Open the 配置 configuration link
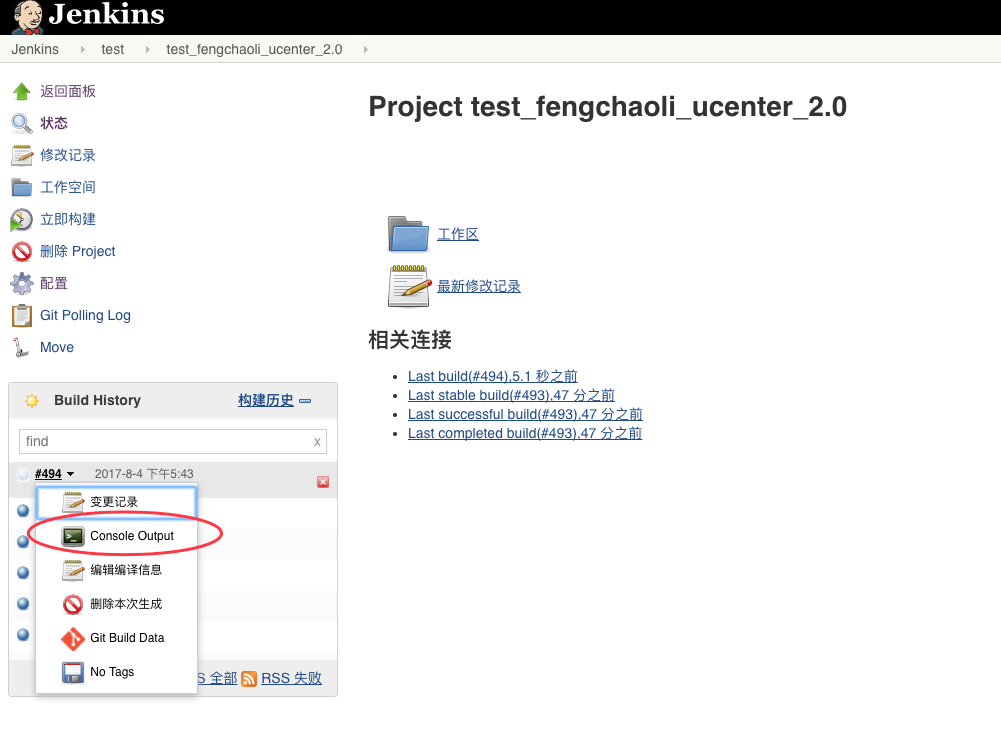This screenshot has width=1001, height=741. click(54, 283)
